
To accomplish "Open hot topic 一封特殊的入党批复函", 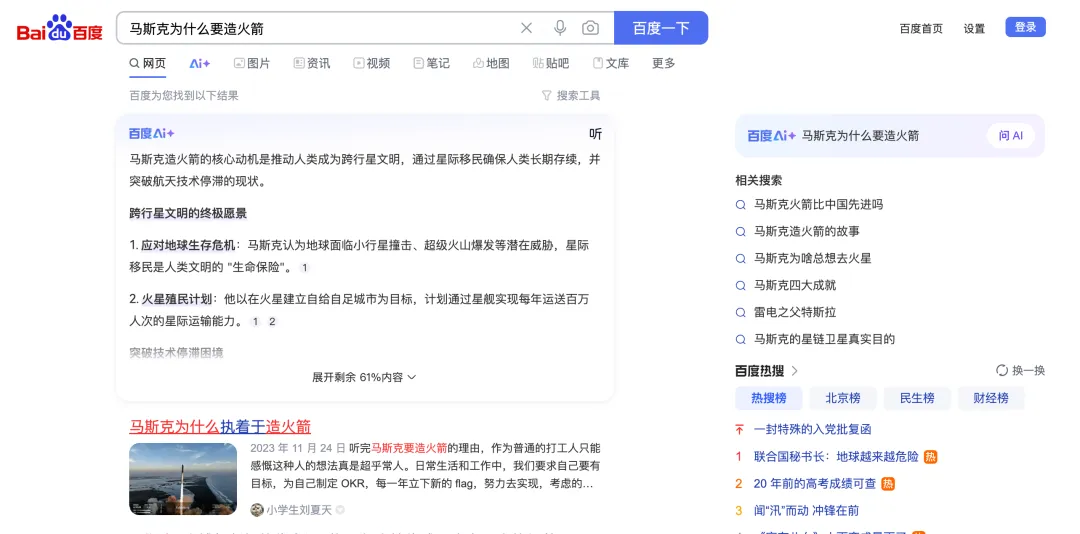I will [x=813, y=429].
